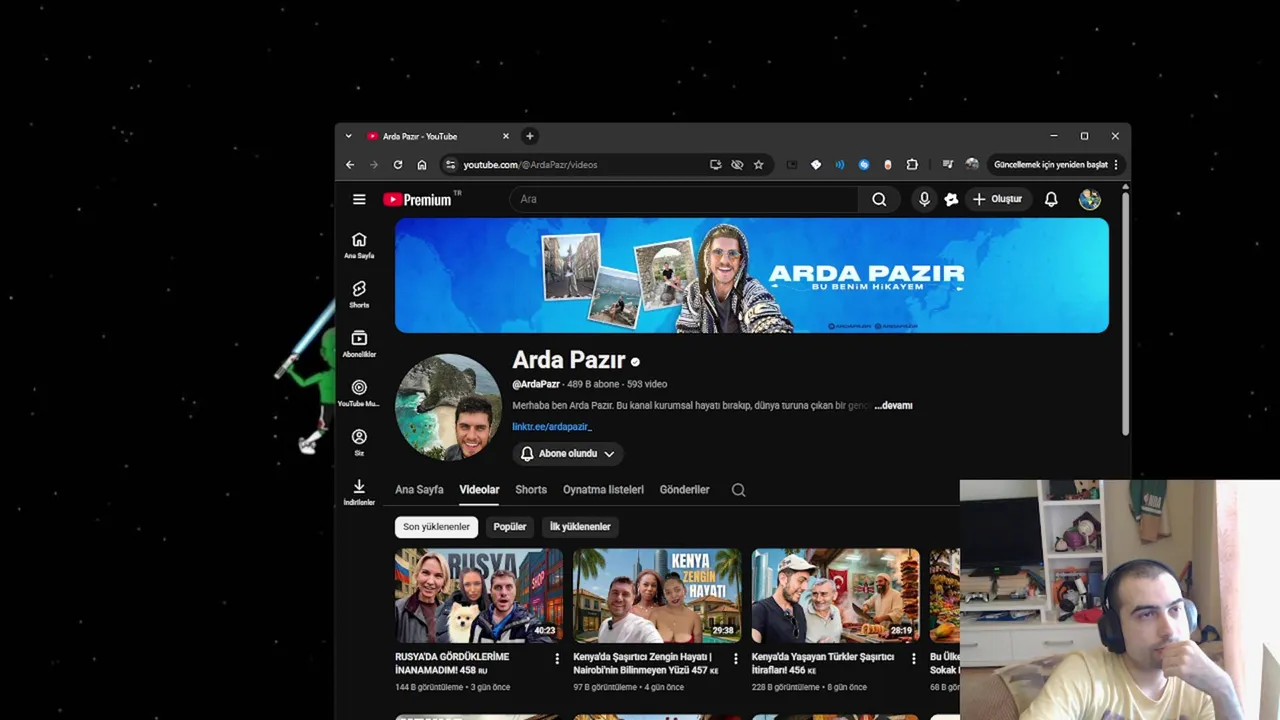Open Abonelikler in the sidebar
1280x720 pixels.
click(359, 344)
